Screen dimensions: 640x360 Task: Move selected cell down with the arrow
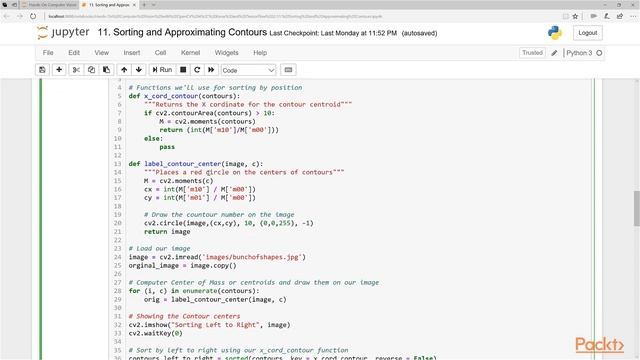[x=139, y=70]
